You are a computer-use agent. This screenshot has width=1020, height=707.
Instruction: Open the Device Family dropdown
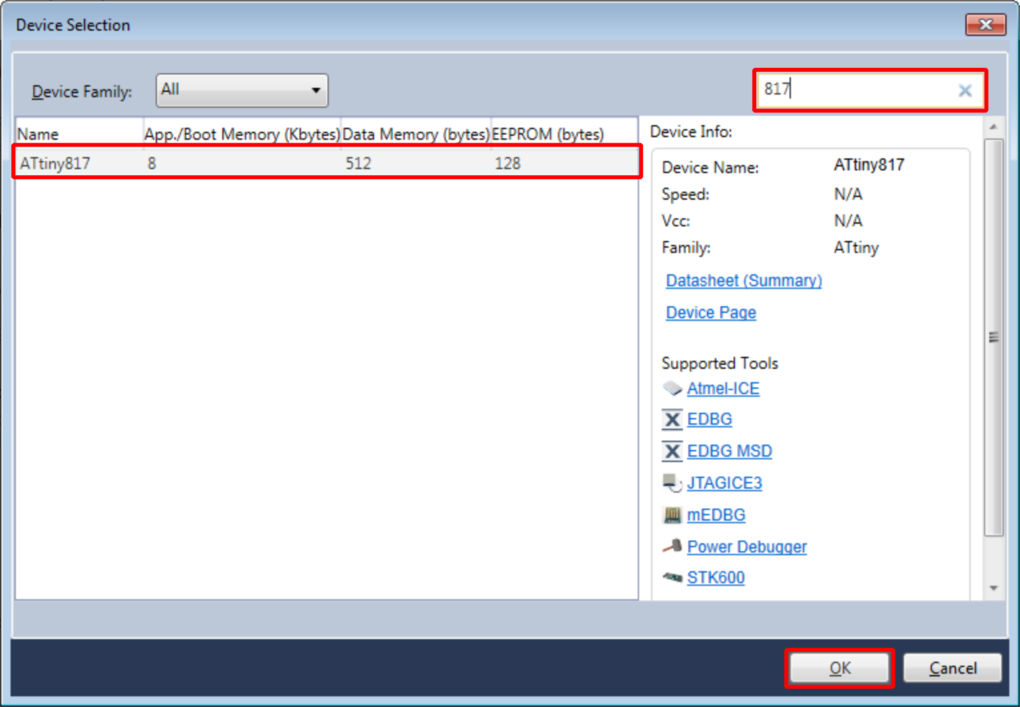[242, 90]
